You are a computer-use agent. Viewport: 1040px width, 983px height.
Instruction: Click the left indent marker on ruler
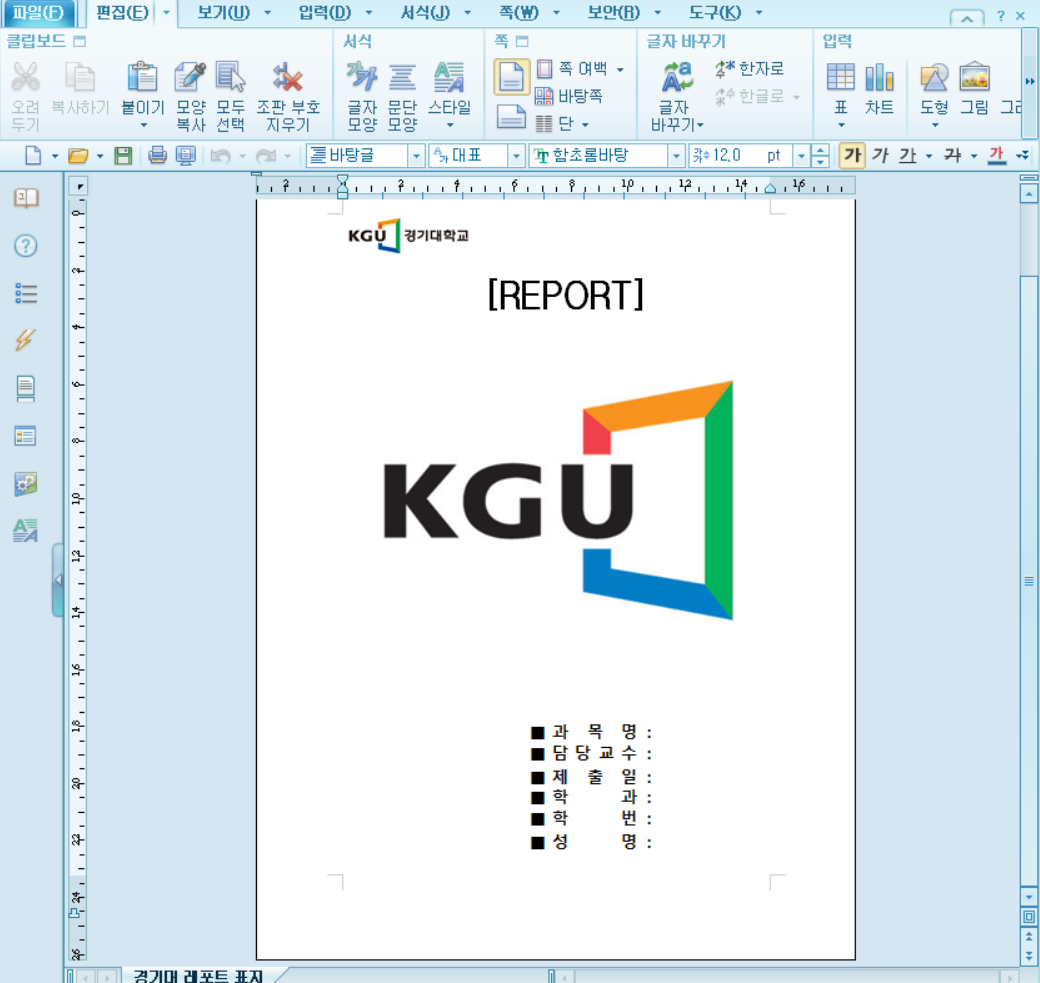click(342, 187)
